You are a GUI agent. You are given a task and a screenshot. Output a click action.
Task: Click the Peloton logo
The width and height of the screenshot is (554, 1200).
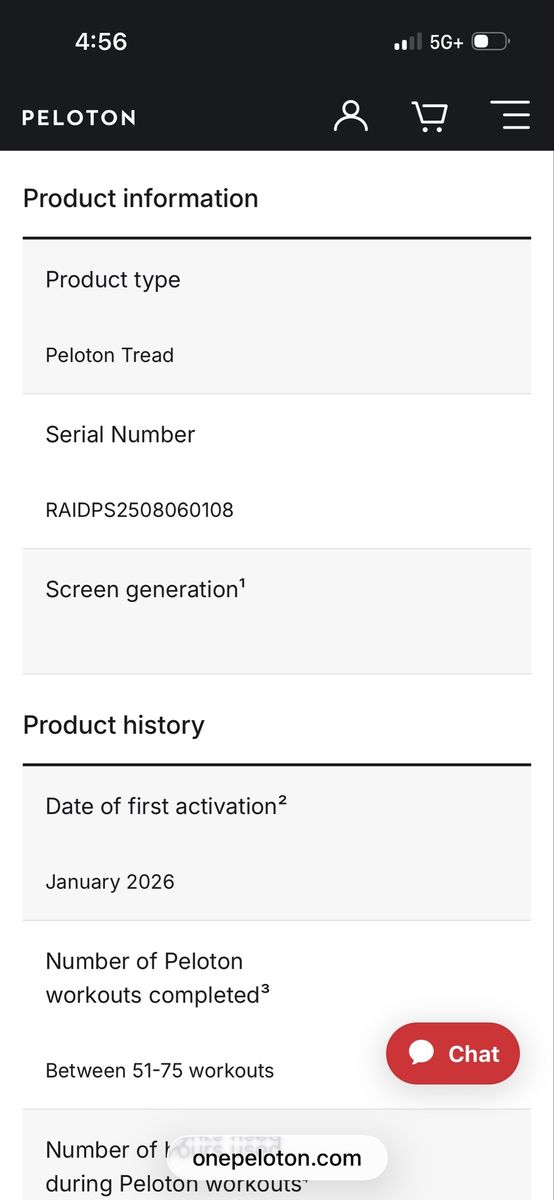point(79,117)
